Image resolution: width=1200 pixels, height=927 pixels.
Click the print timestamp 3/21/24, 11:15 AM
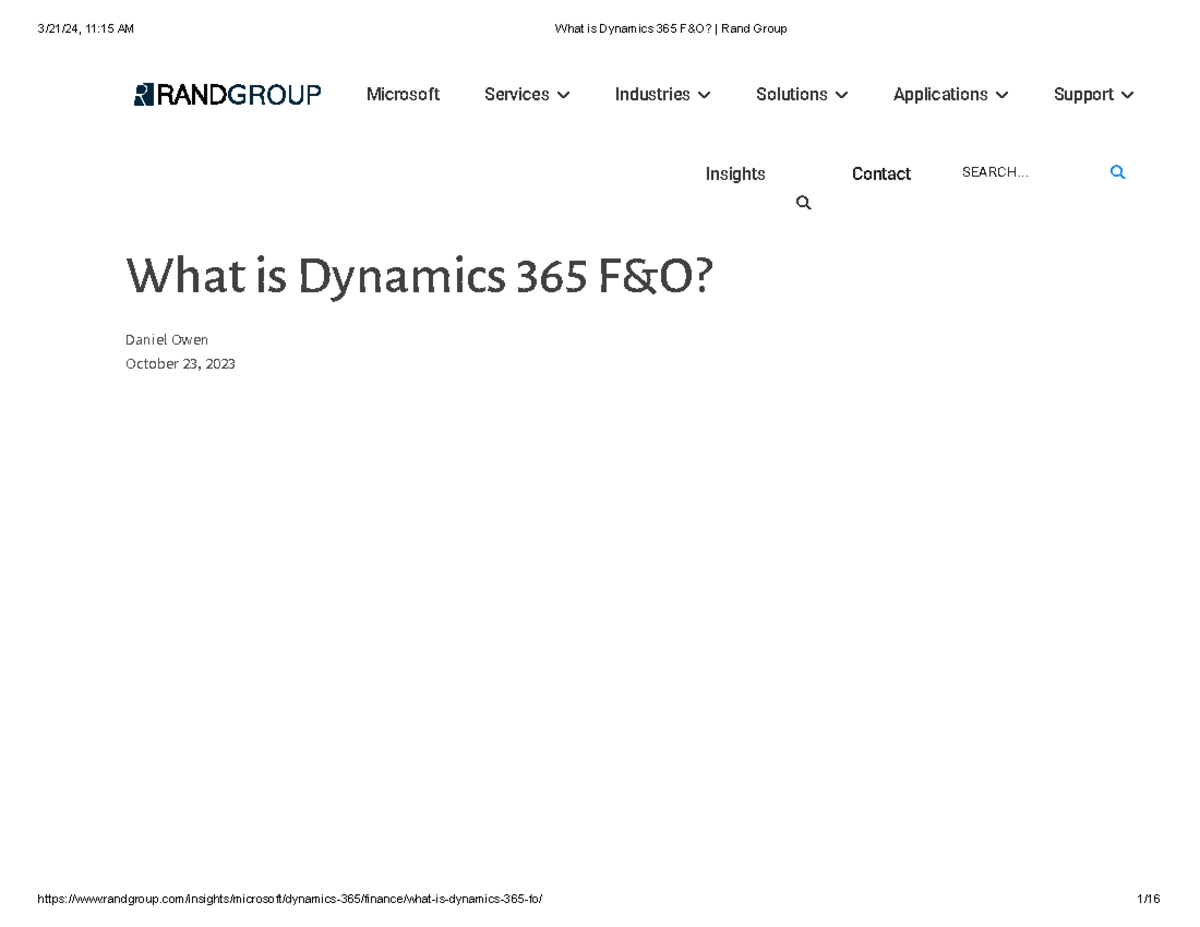85,29
